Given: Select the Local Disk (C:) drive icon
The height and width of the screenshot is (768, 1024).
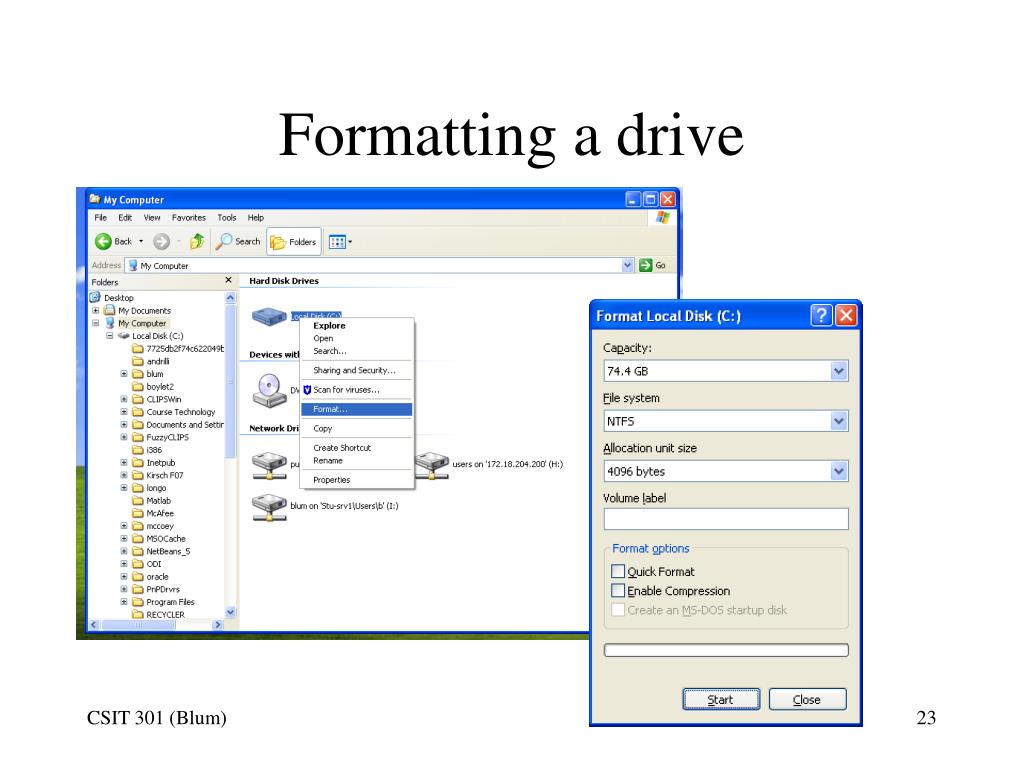Looking at the screenshot, I should tap(270, 317).
